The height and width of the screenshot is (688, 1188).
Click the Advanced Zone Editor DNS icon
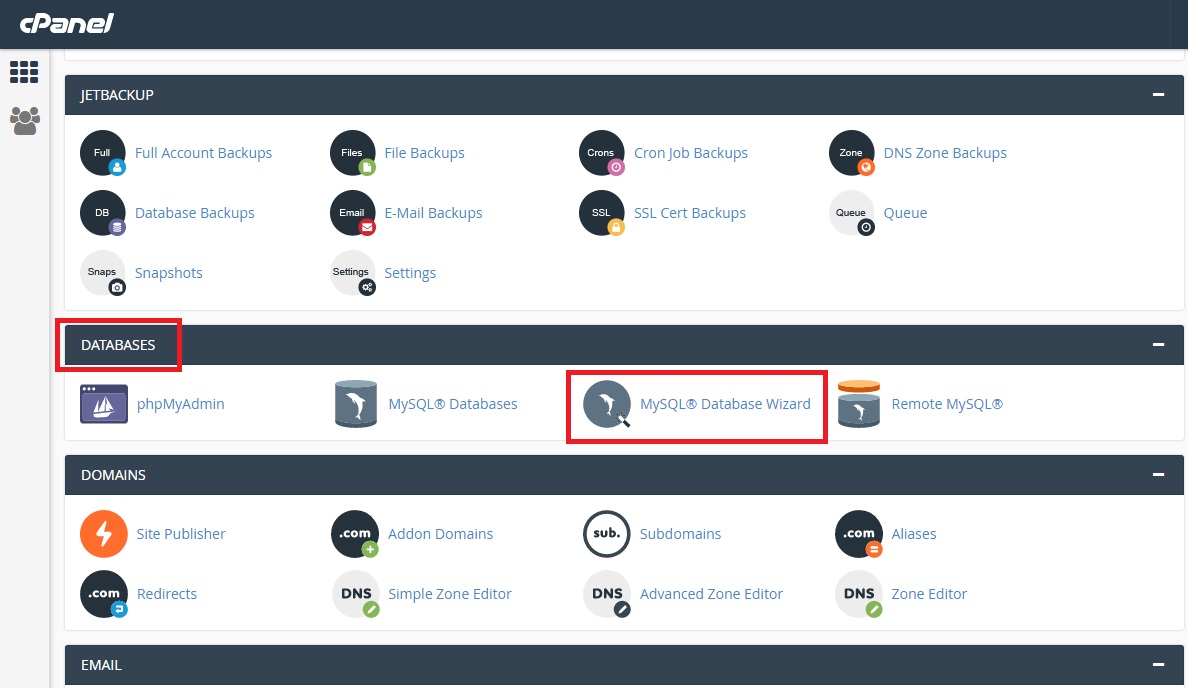pos(607,594)
